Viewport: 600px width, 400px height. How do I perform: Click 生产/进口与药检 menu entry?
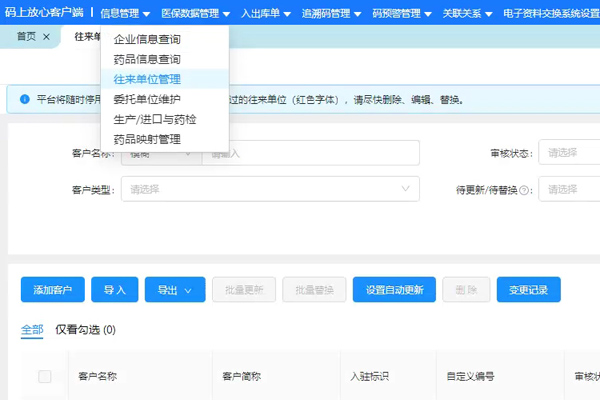tap(155, 119)
